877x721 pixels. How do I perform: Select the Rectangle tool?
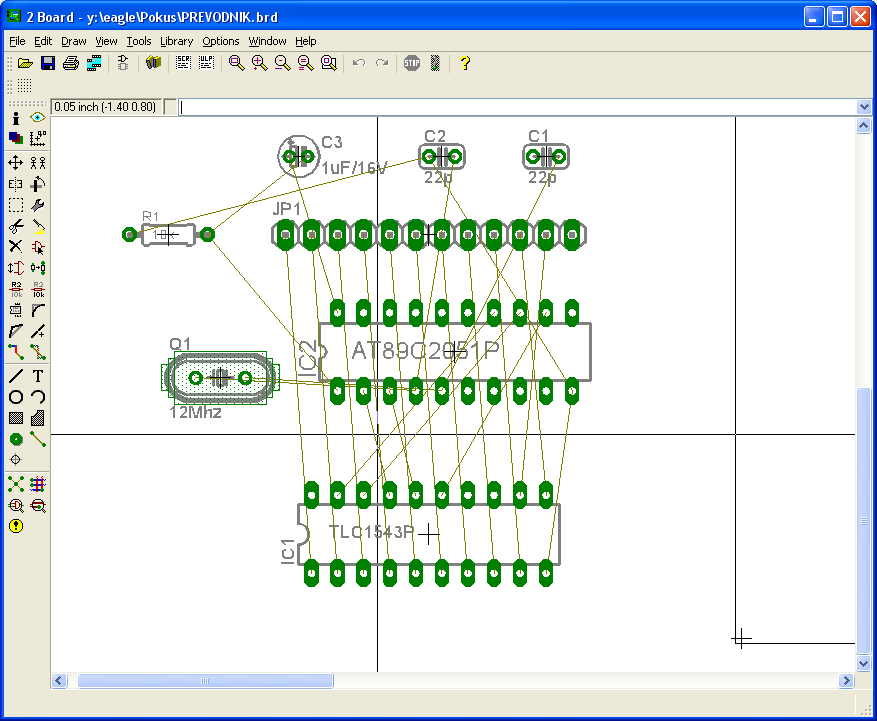coord(16,418)
